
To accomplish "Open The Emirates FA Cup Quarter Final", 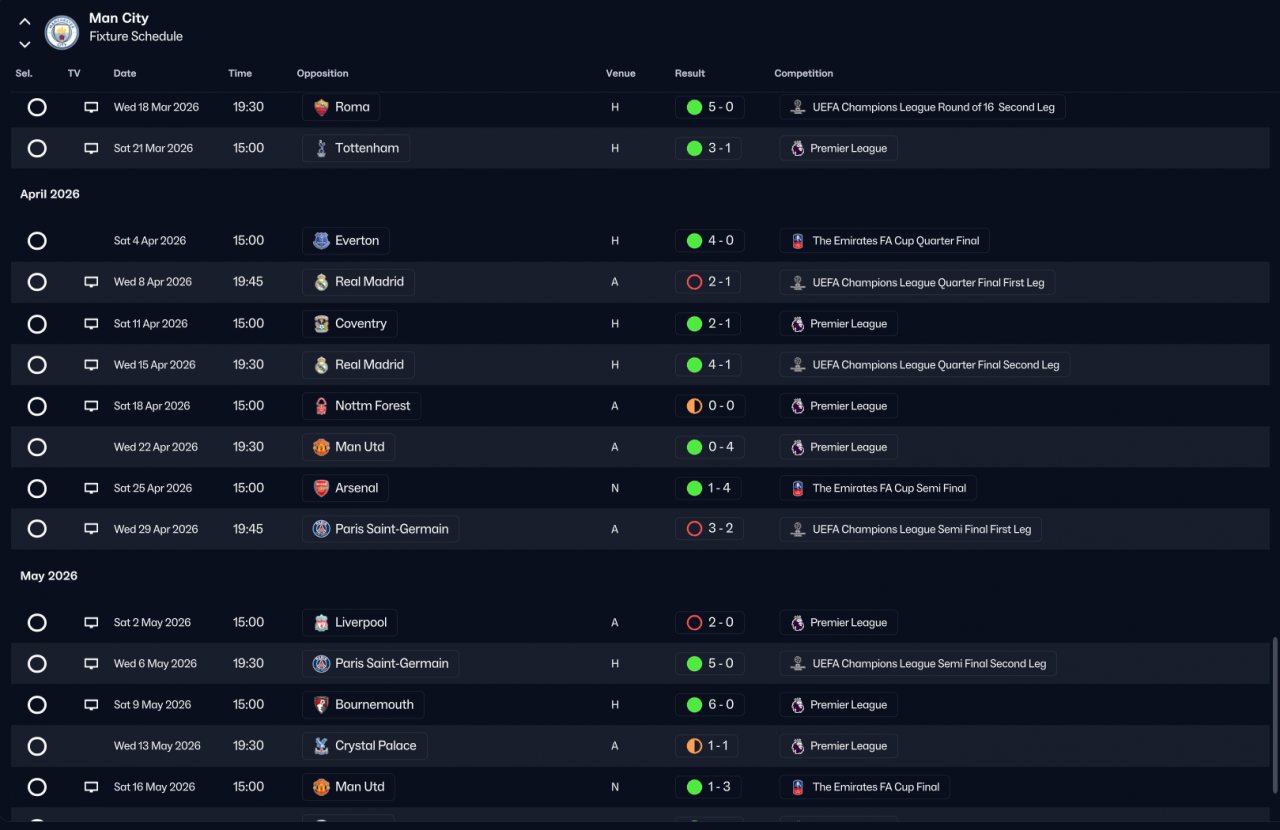I will 885,241.
